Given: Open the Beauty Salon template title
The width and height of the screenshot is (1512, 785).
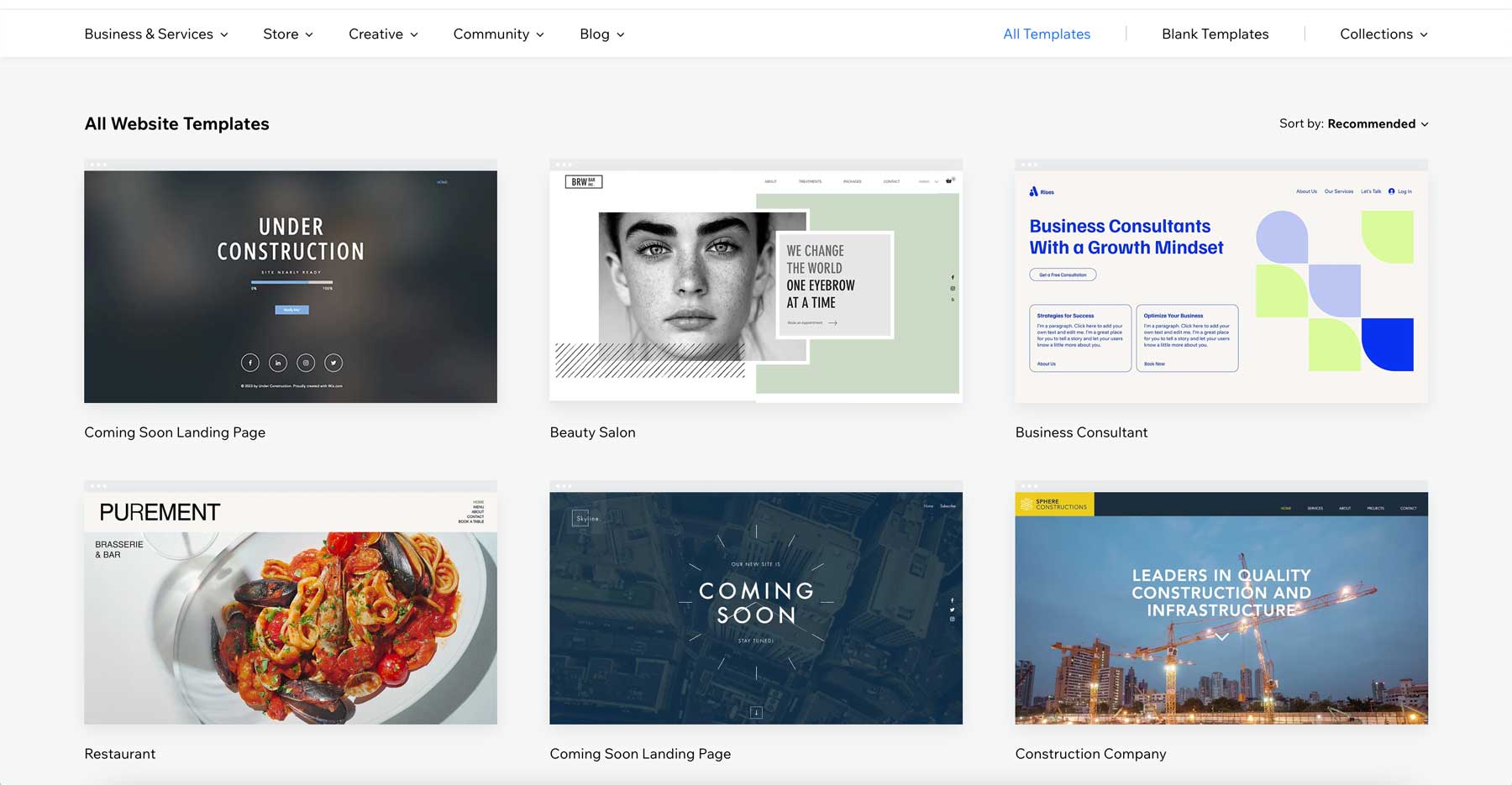Looking at the screenshot, I should click(593, 432).
